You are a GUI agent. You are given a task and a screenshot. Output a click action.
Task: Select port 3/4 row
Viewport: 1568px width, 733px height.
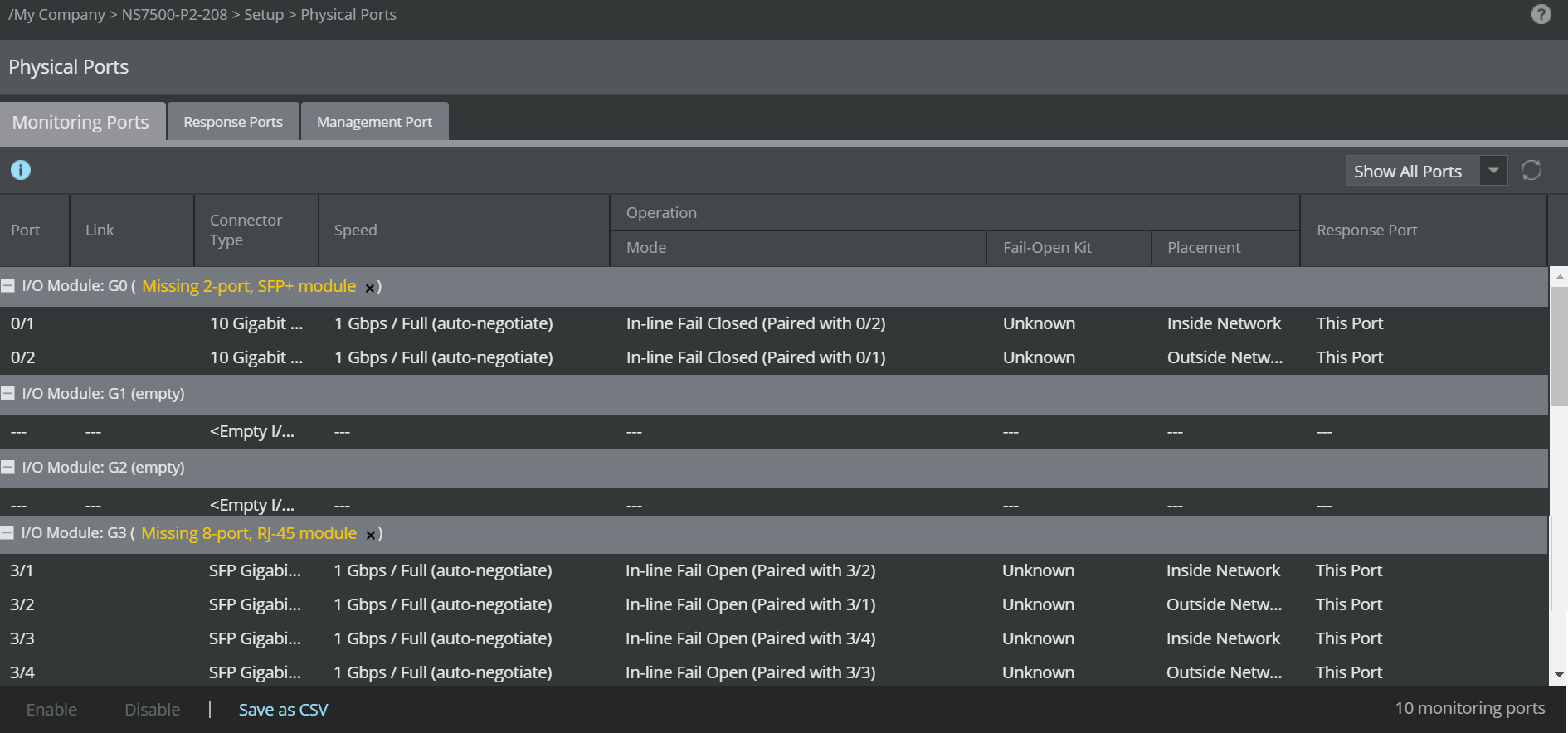click(773, 671)
